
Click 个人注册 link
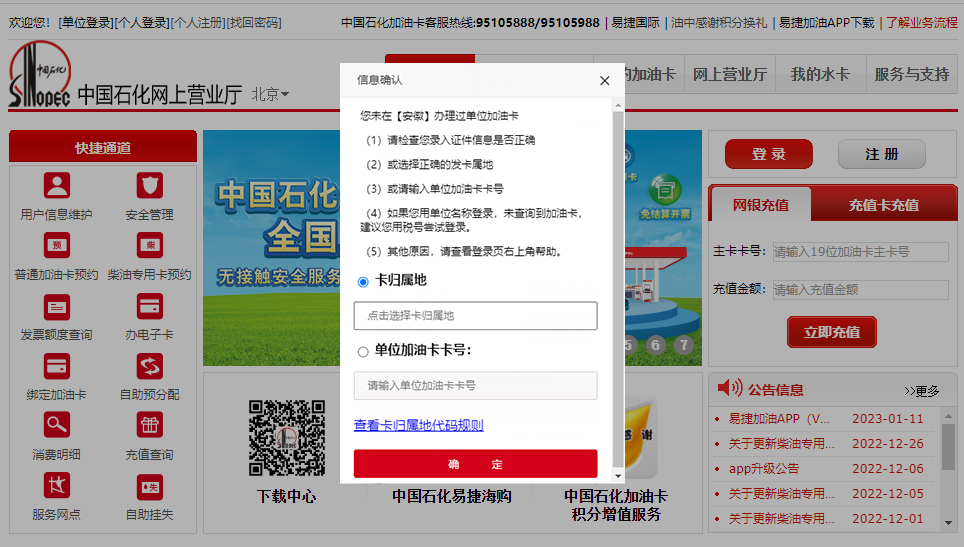tap(198, 23)
